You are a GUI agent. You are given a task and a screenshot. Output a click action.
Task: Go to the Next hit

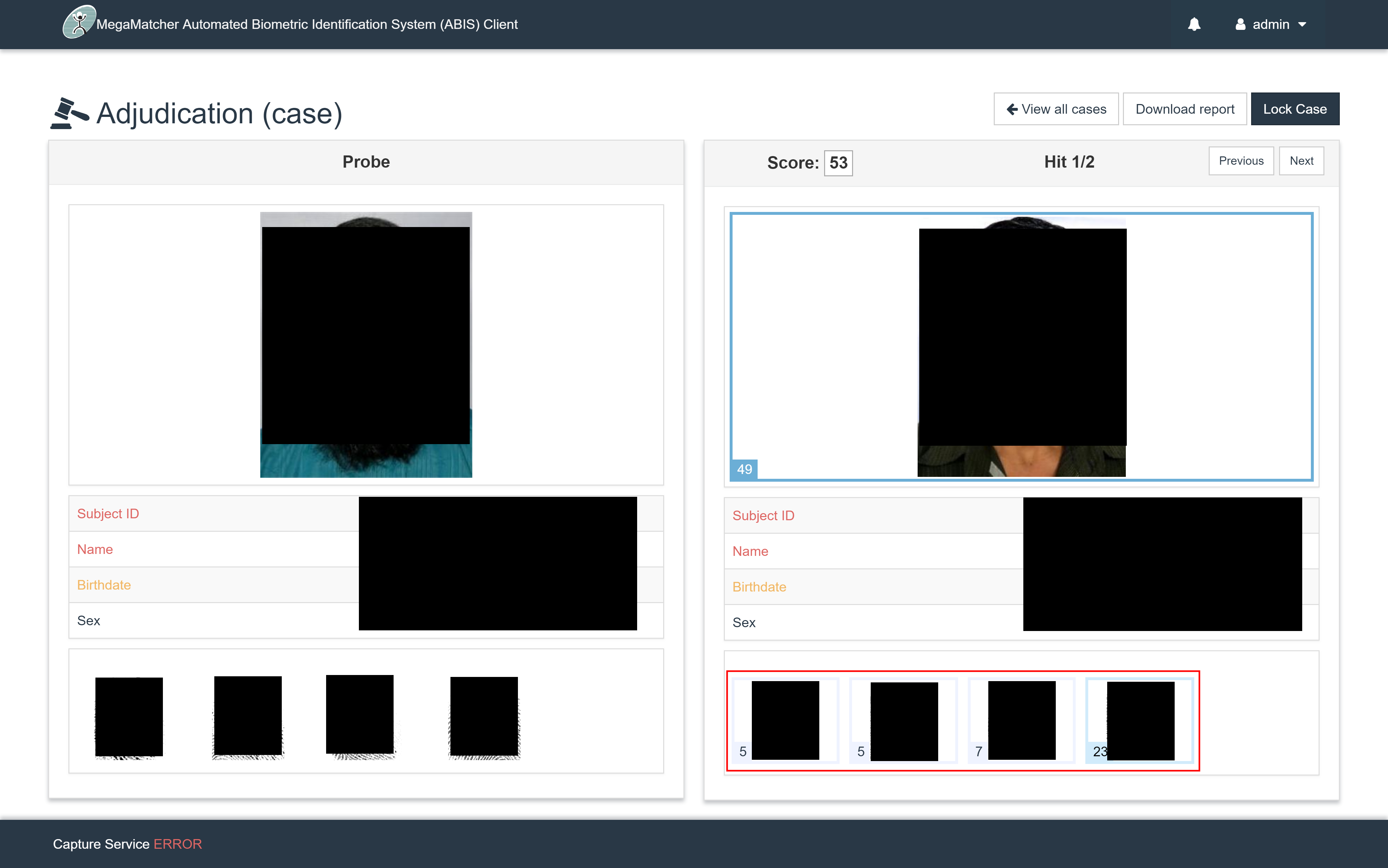pos(1301,161)
